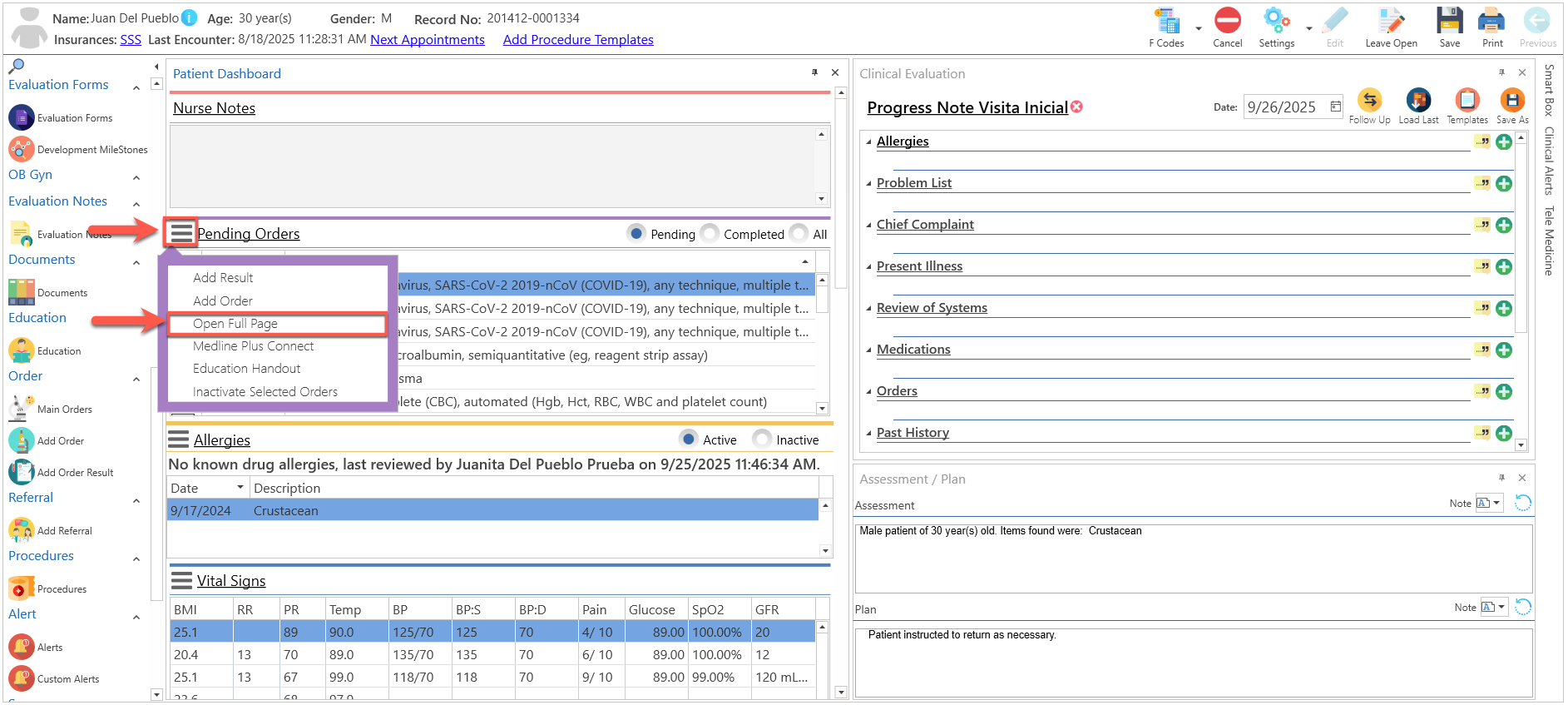This screenshot has height=705, width=1568.
Task: Click the SSS insurance link
Action: click(131, 40)
